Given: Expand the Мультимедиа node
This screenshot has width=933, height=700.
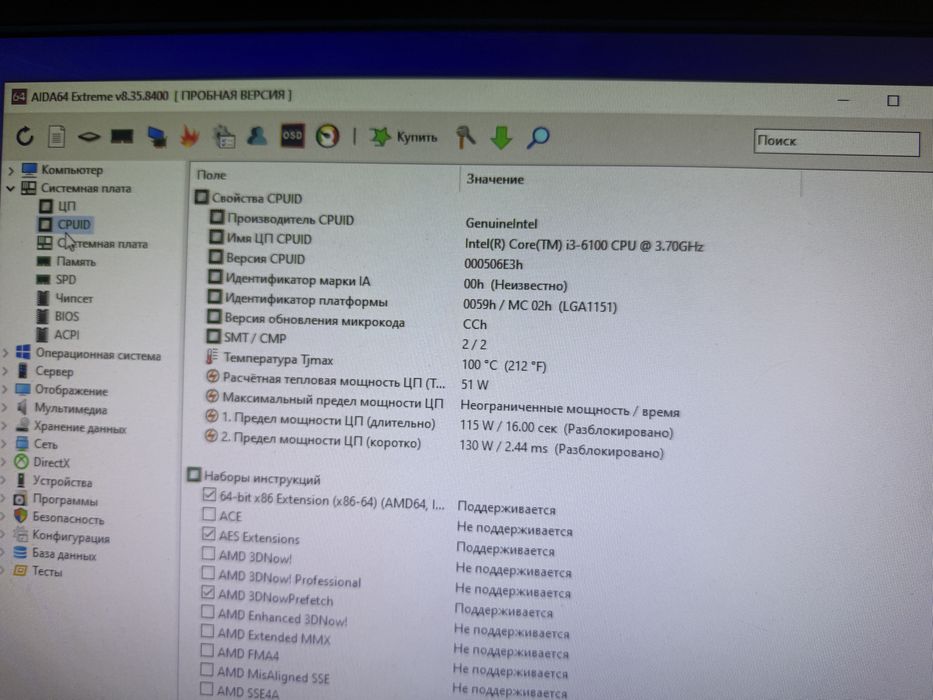Looking at the screenshot, I should click(x=5, y=409).
